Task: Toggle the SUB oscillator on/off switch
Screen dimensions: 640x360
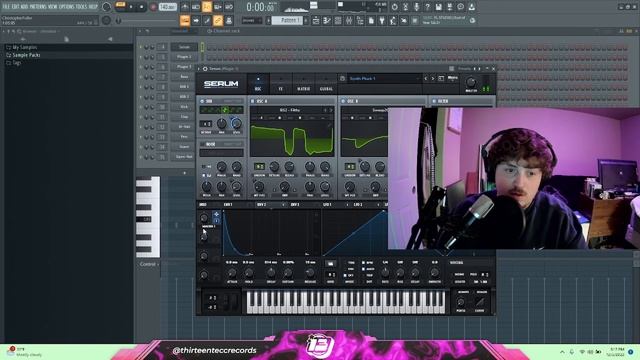Action: 202,101
